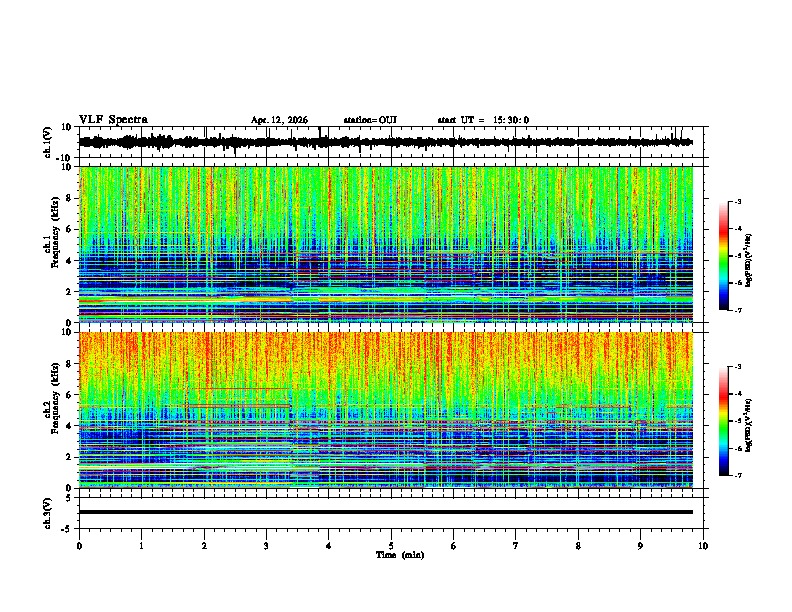Screen dimensions: 792x612
Task: Click the ch.2 spectrogram color bar
Action: click(x=724, y=421)
